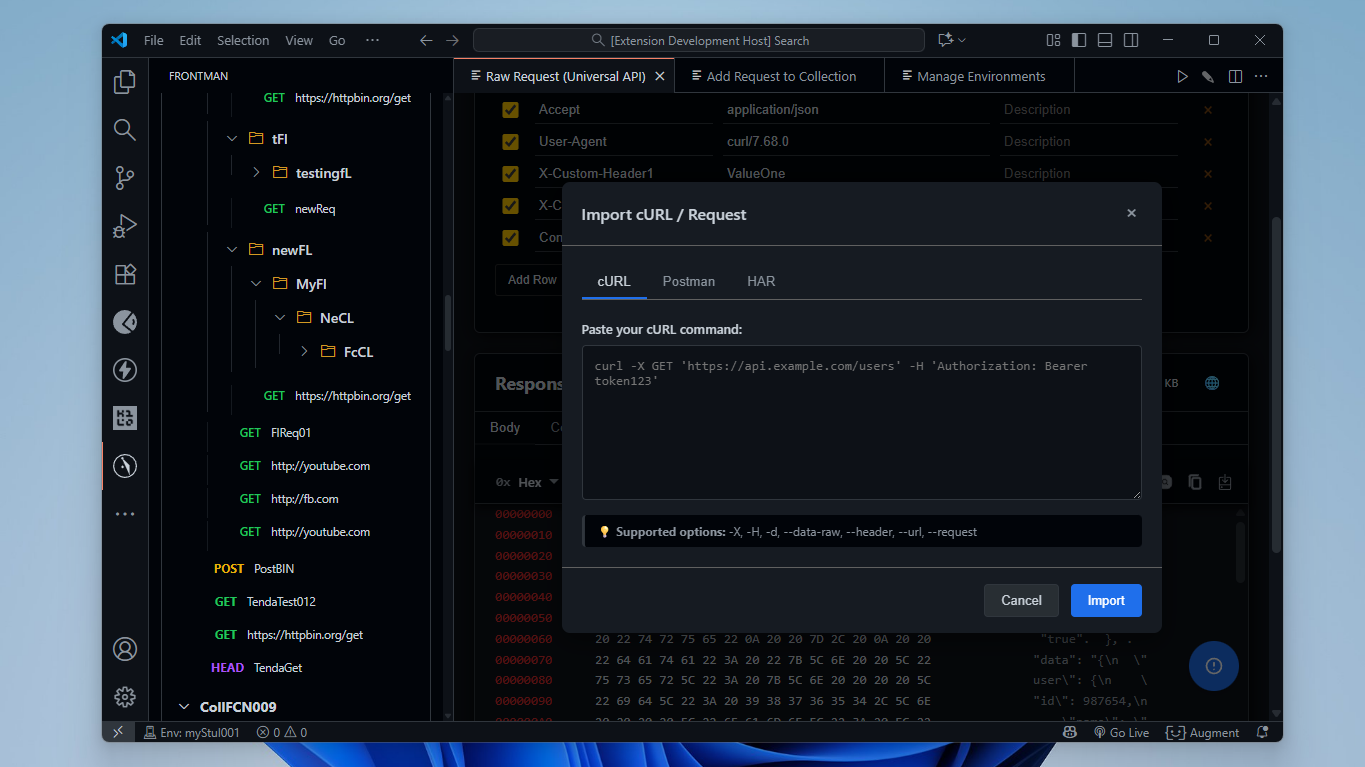1365x767 pixels.
Task: Collapse the tFl folder
Action: (232, 139)
